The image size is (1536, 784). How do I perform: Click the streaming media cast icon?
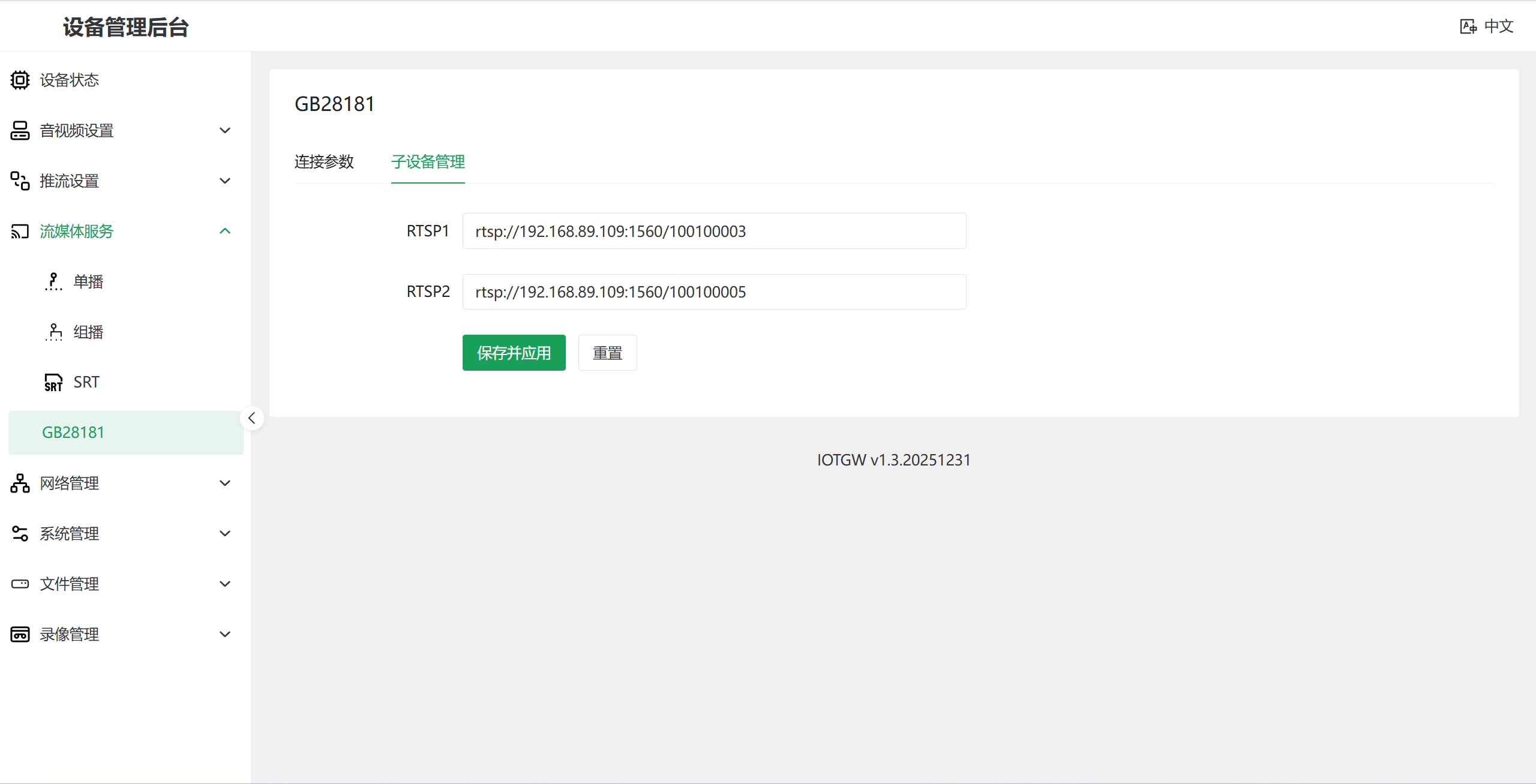pyautogui.click(x=20, y=231)
